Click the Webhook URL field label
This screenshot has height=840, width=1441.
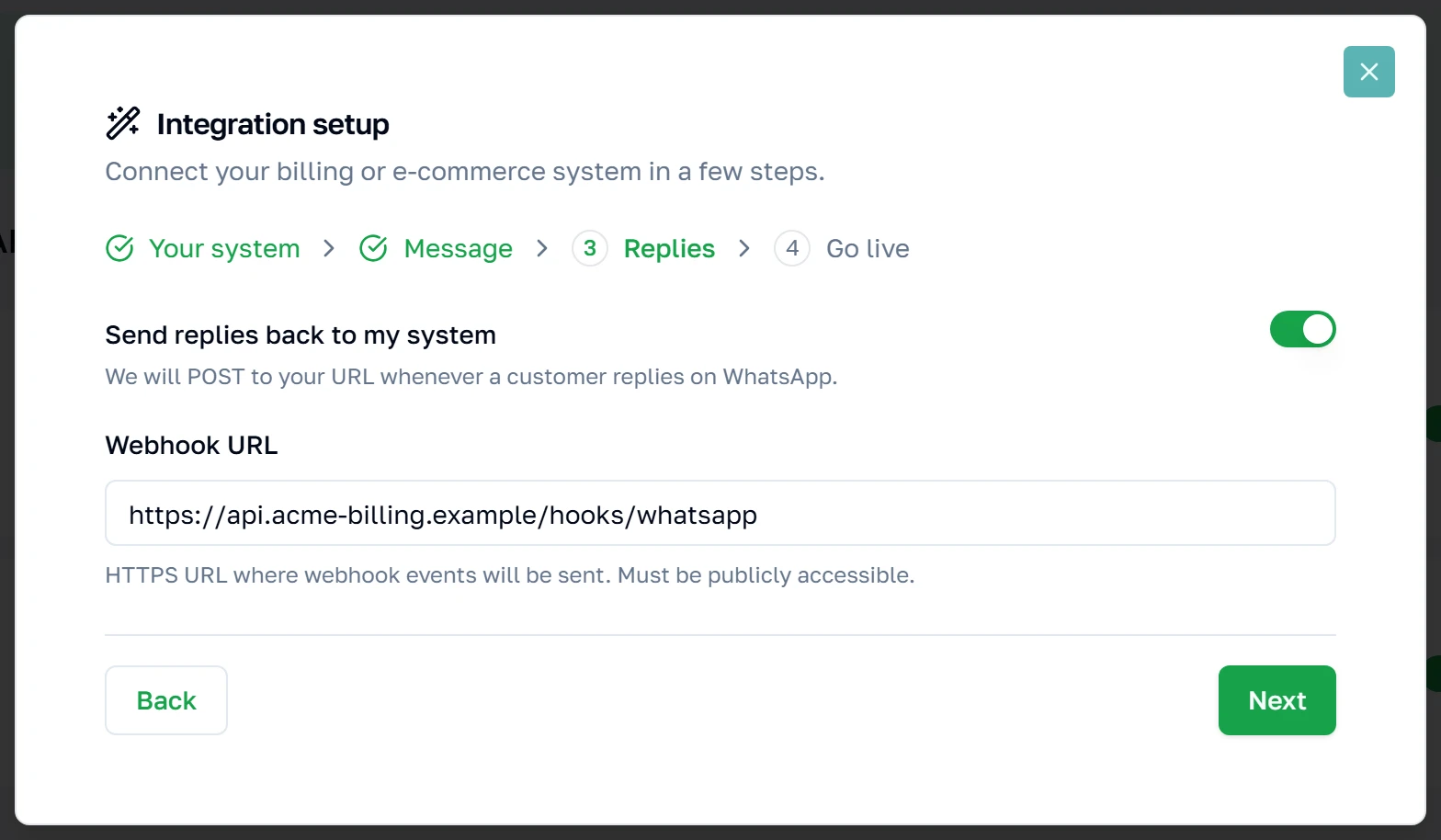click(x=191, y=446)
